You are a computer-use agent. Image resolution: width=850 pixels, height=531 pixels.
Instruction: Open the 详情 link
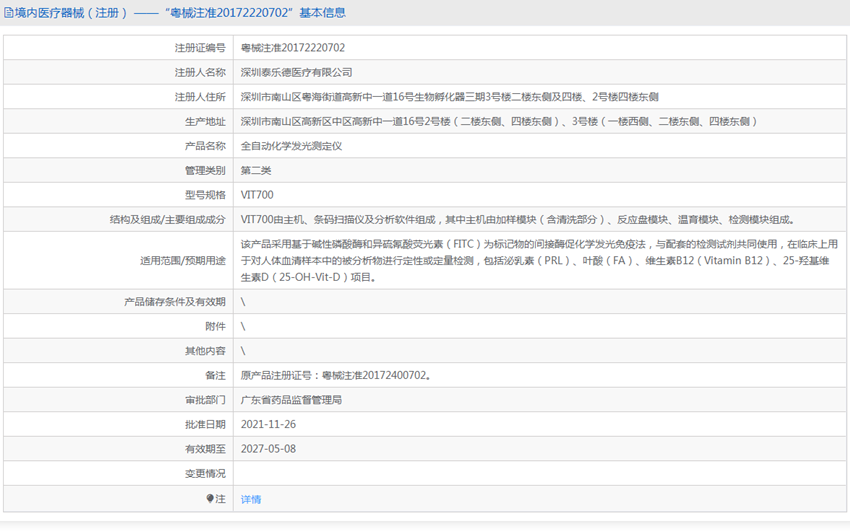[x=251, y=499]
